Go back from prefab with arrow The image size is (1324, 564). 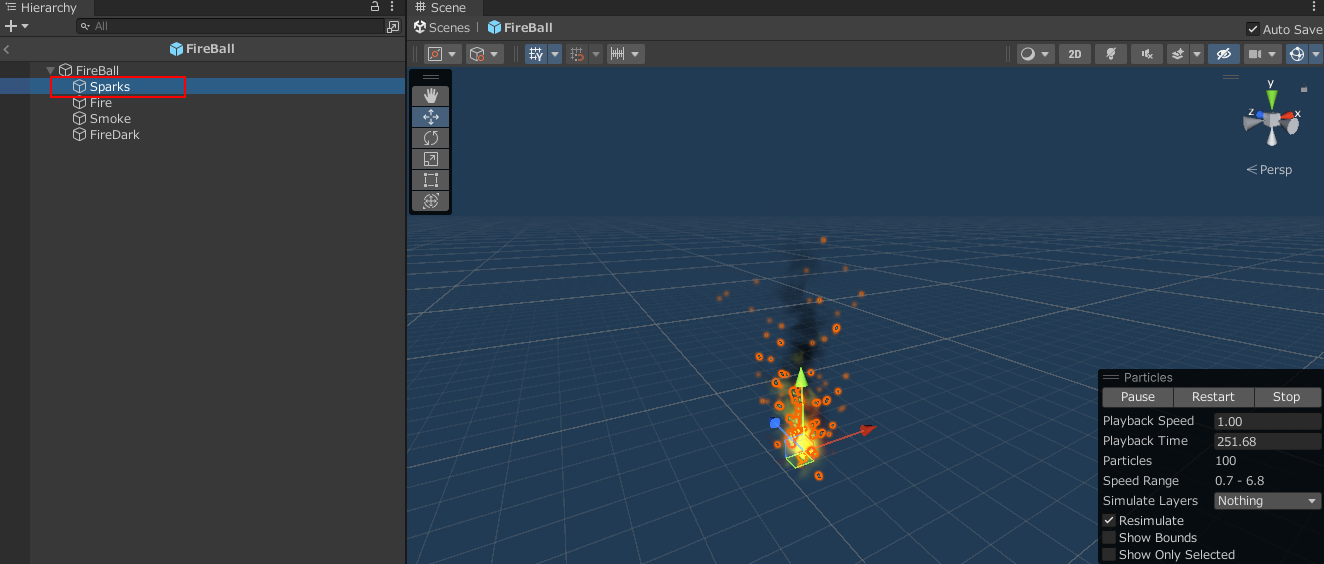7,49
